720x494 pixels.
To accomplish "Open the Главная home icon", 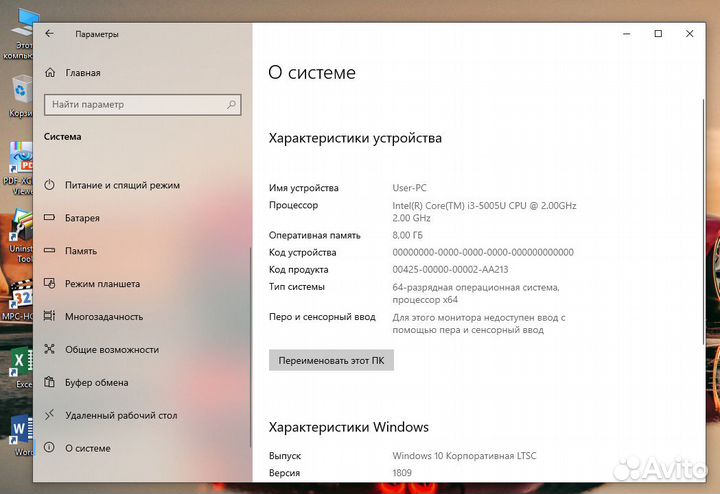I will point(50,73).
